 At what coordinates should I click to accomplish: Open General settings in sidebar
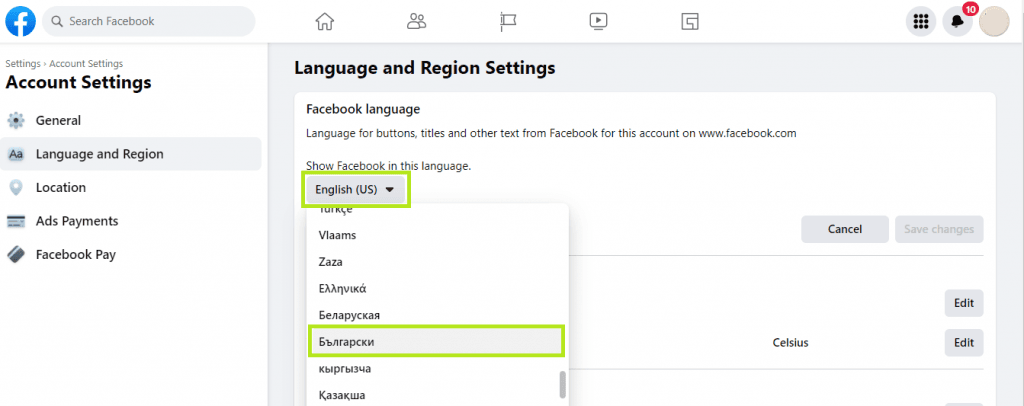click(131, 120)
